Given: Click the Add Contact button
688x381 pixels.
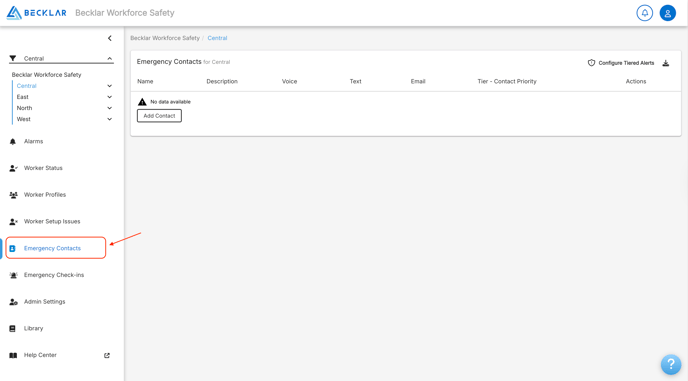Looking at the screenshot, I should coord(159,116).
